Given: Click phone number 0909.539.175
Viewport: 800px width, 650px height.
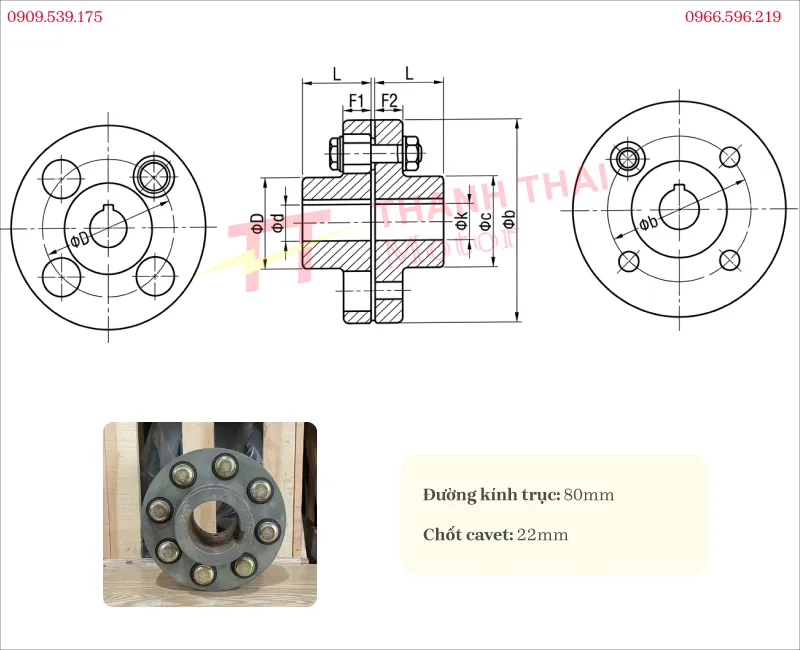Looking at the screenshot, I should click(55, 17).
